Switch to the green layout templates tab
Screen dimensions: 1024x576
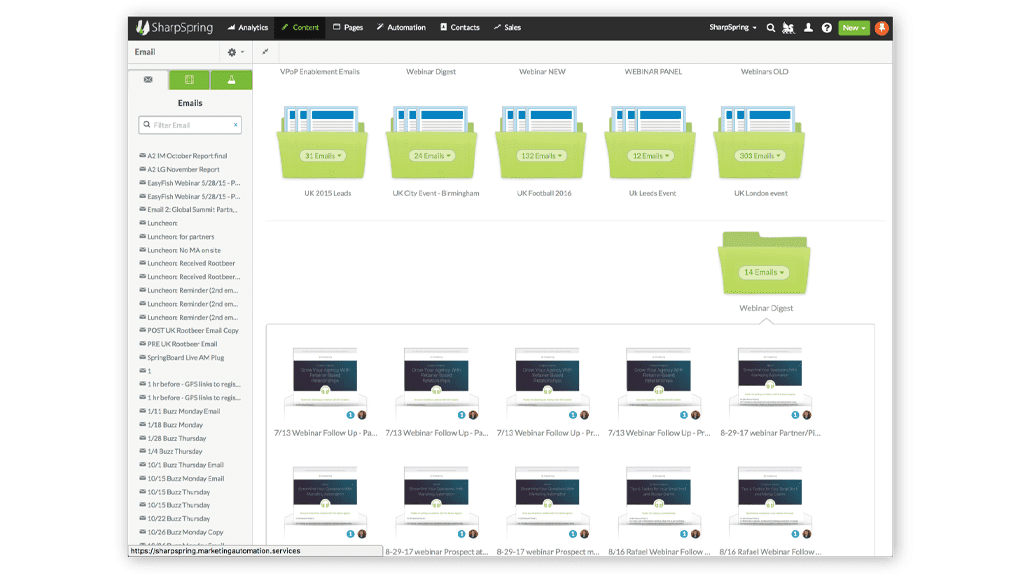(189, 80)
